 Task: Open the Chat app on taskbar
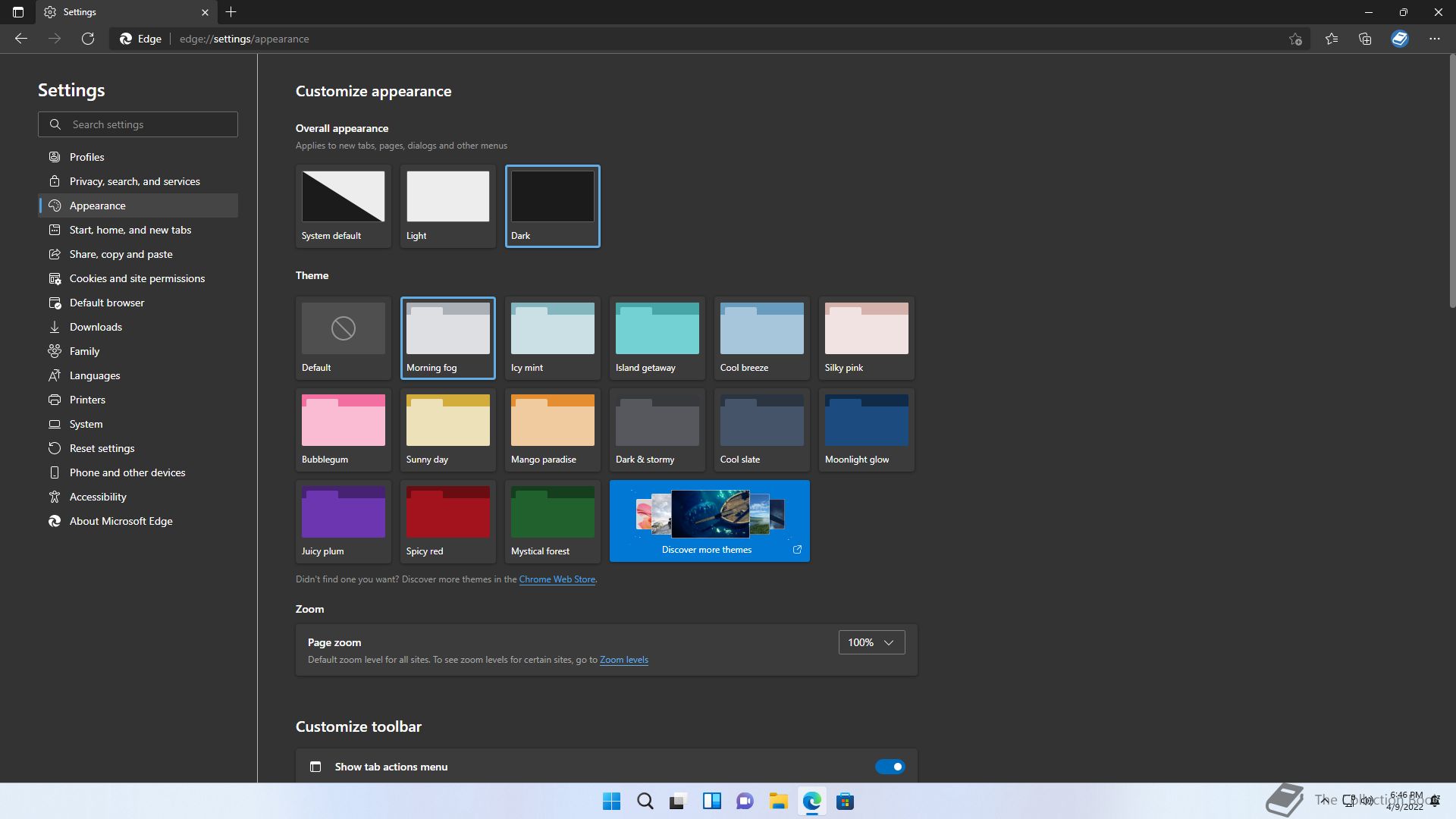pyautogui.click(x=745, y=801)
